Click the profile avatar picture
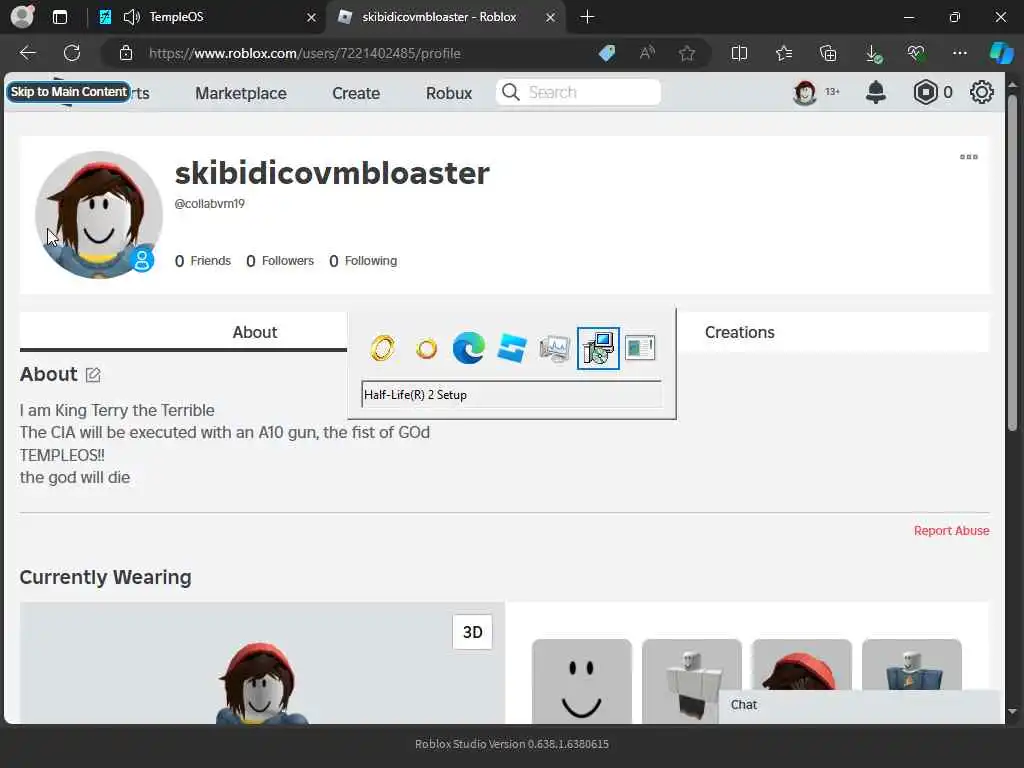The image size is (1024, 768). coord(99,215)
